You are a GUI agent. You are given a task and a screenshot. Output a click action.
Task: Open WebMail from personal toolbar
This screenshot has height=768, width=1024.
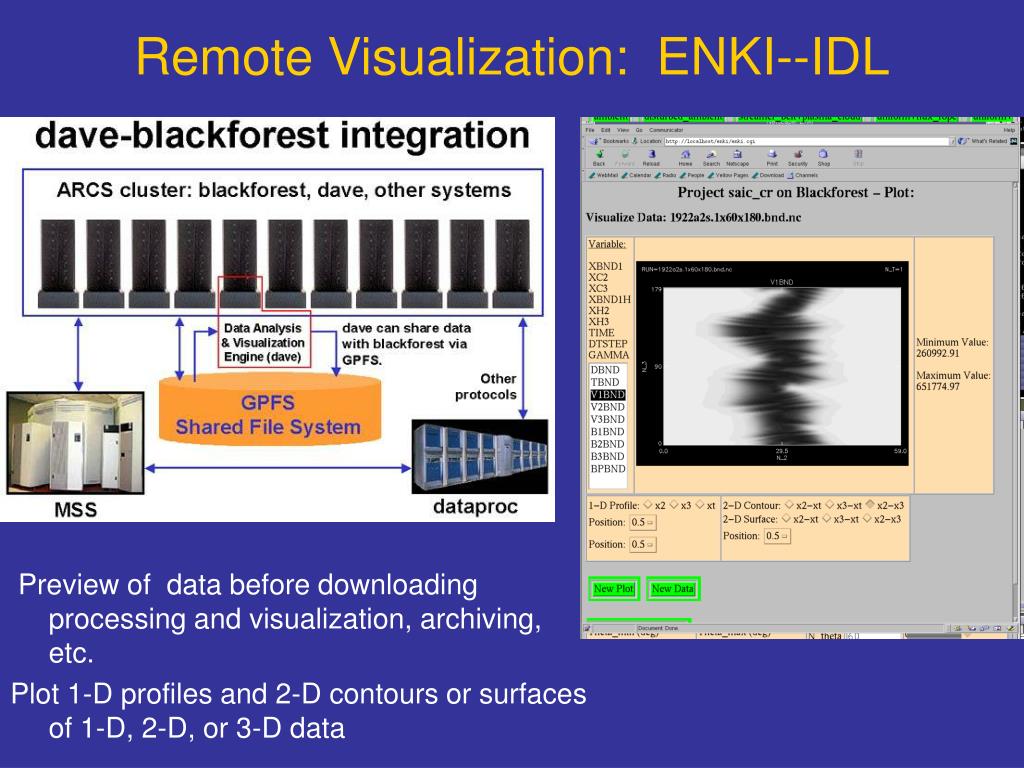pyautogui.click(x=603, y=175)
